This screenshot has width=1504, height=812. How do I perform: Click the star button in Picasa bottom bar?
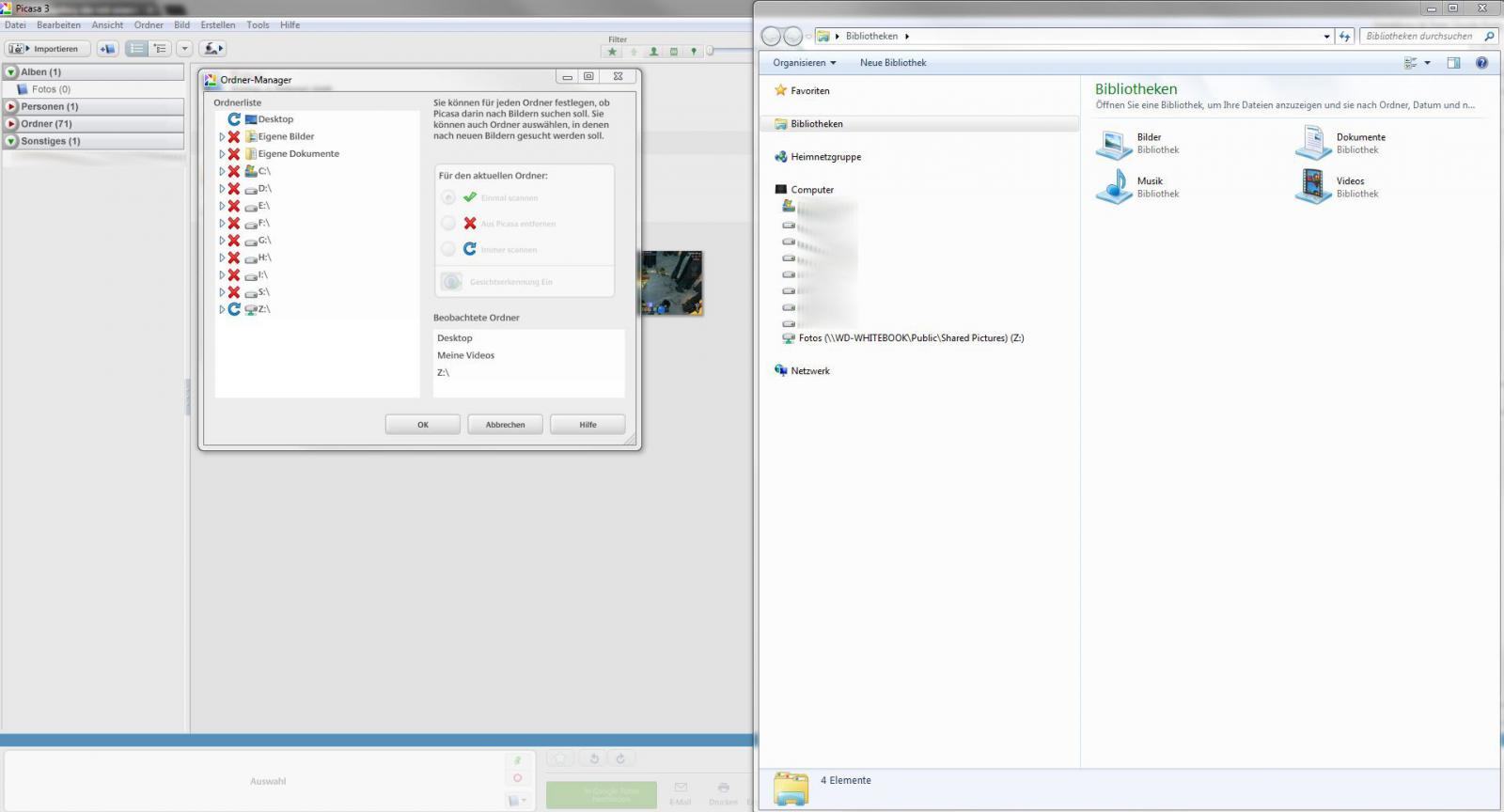(560, 758)
